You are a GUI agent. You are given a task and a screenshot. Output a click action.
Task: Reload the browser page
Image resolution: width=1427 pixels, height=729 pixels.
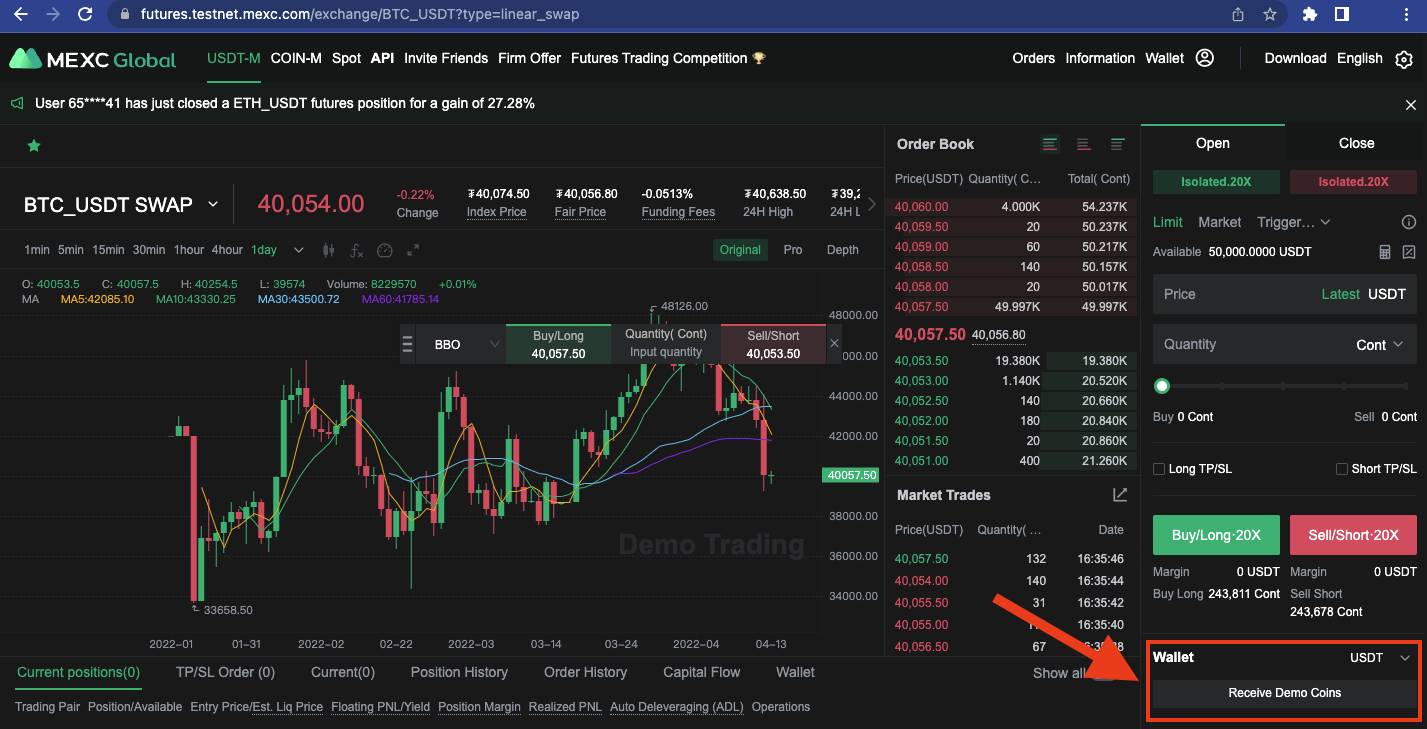[x=85, y=14]
